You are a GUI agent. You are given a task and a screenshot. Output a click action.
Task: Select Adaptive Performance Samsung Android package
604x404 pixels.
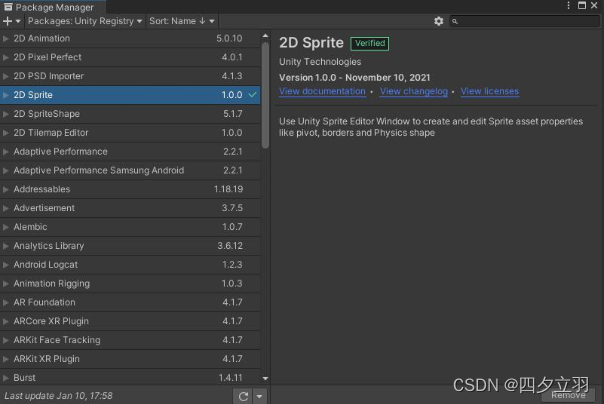coord(130,170)
